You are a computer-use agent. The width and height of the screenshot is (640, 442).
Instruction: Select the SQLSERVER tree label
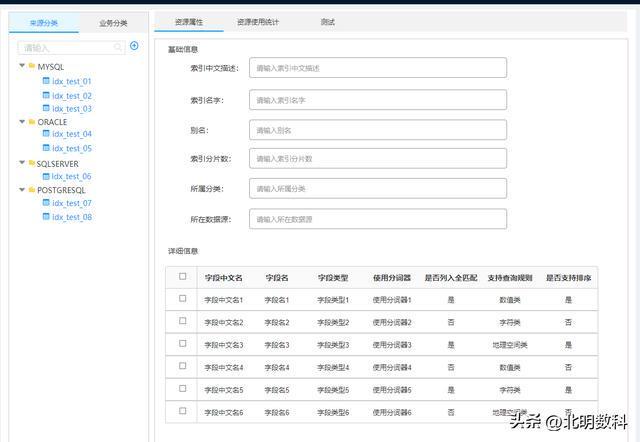[58, 164]
